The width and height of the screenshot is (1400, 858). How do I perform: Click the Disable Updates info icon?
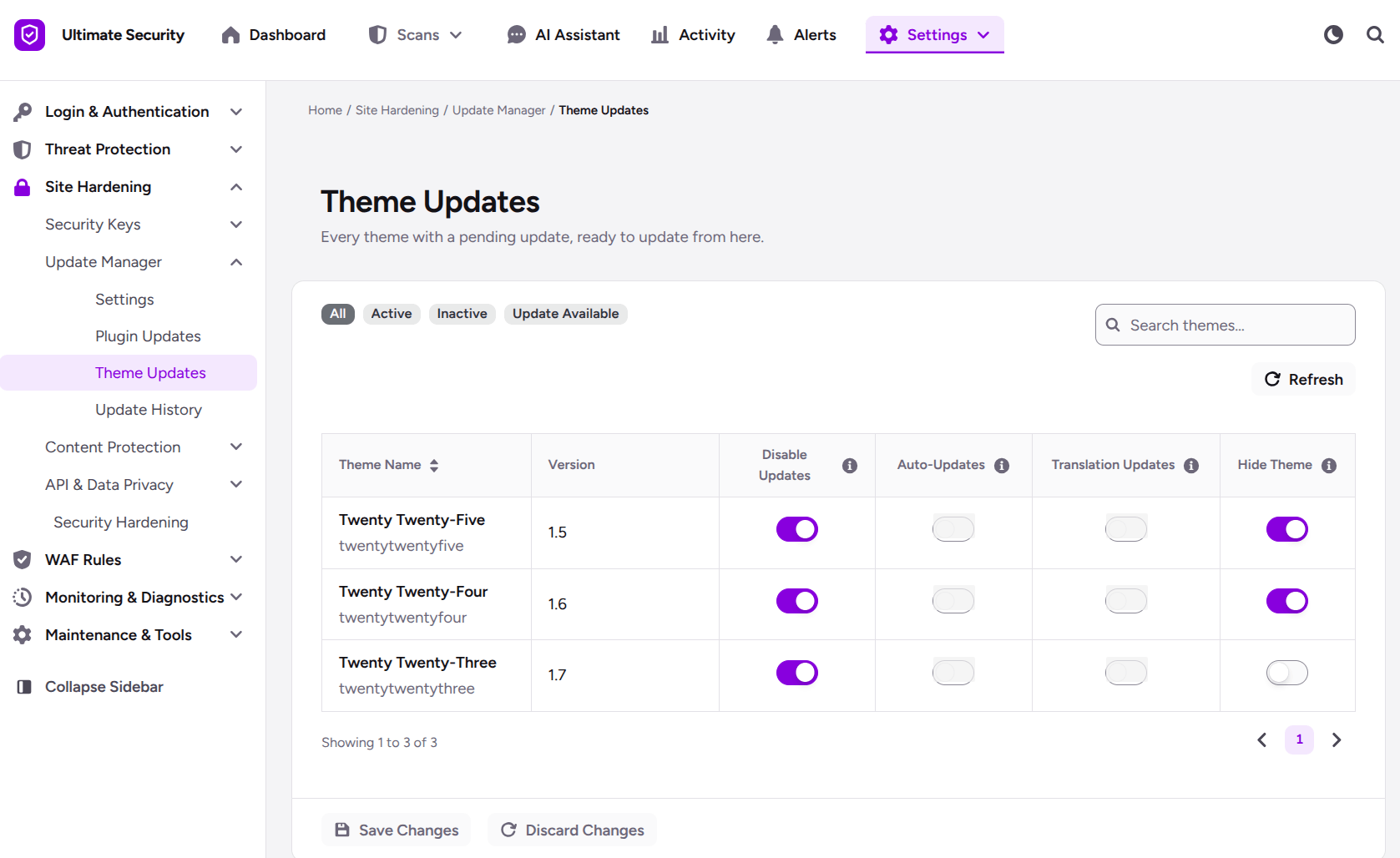point(850,466)
